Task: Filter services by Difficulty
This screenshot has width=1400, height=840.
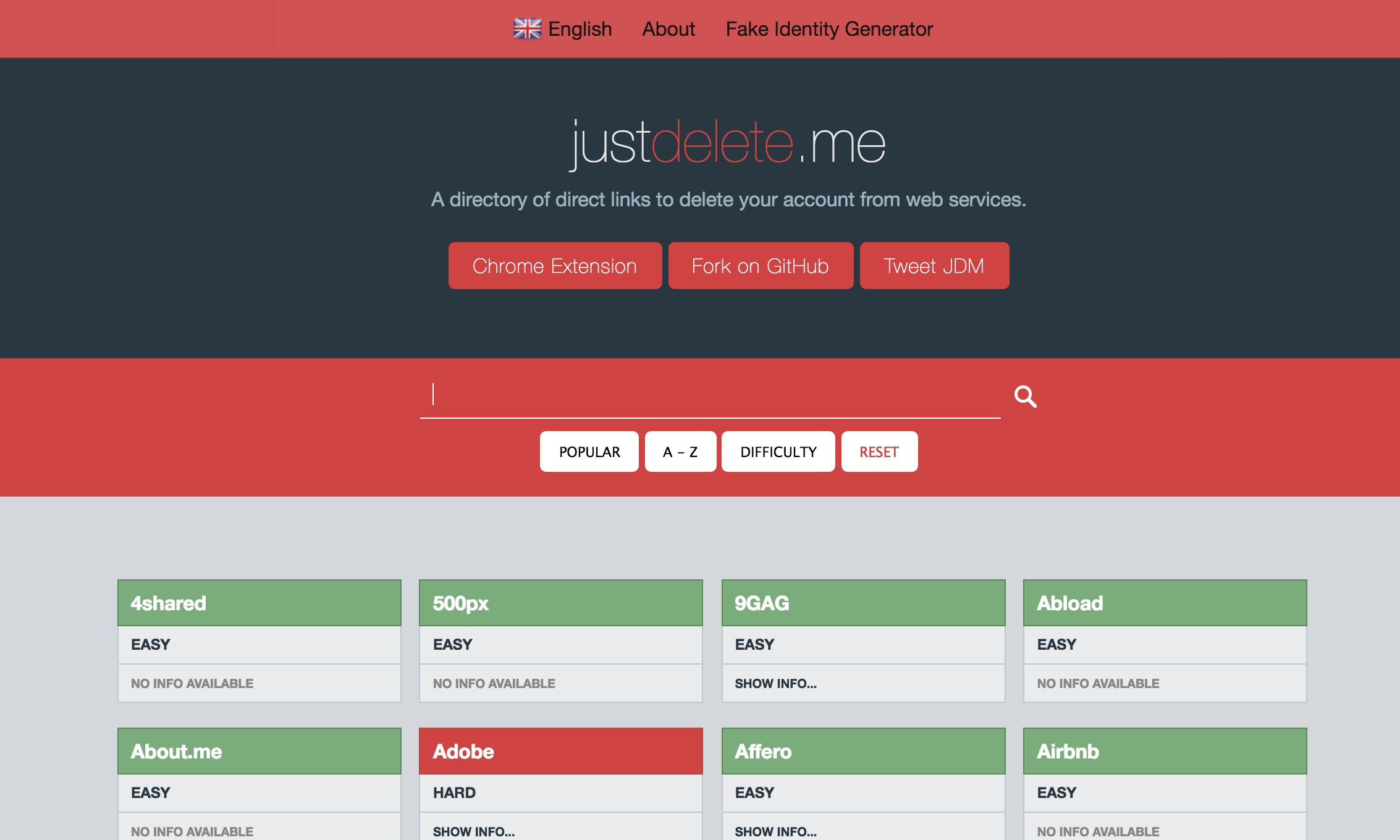Action: [x=778, y=451]
